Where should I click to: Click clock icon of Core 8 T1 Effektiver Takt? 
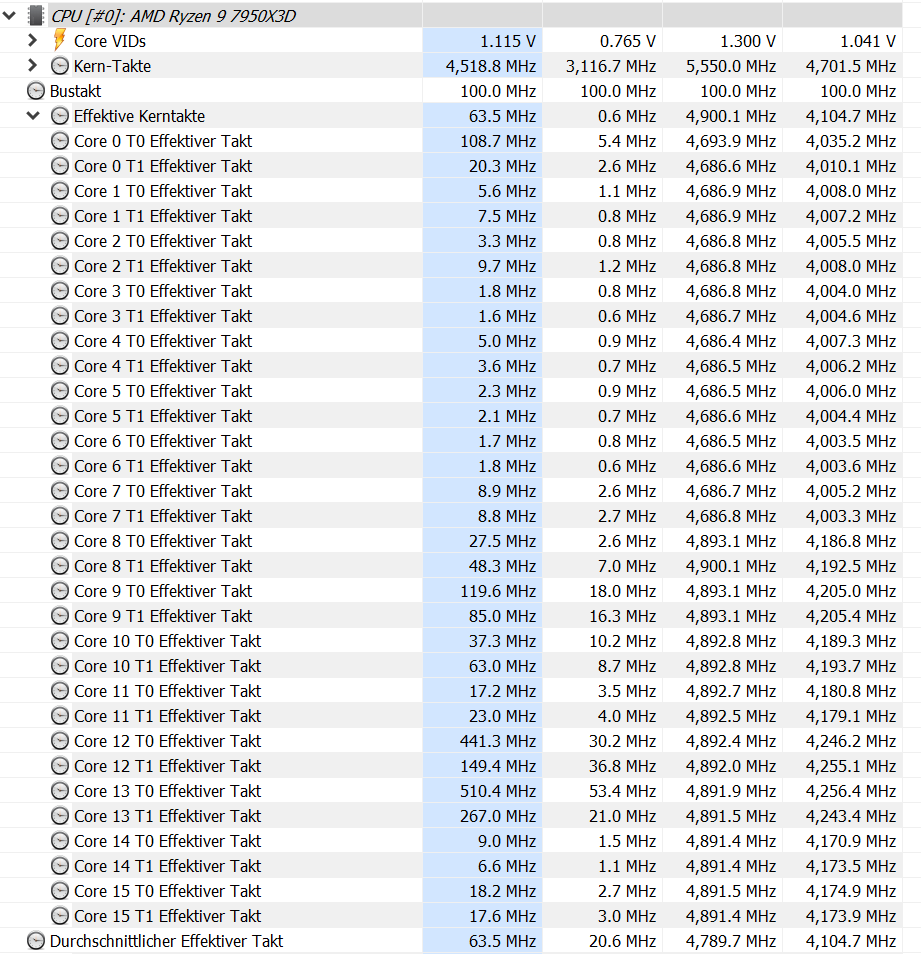coord(60,566)
